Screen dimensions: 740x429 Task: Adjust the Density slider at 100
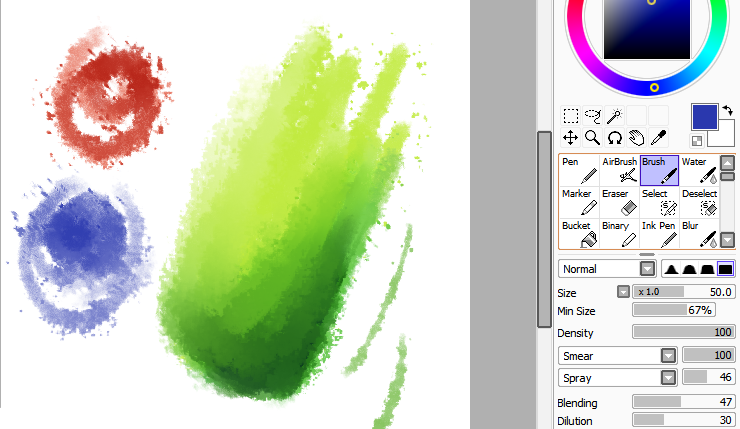[x=684, y=332]
